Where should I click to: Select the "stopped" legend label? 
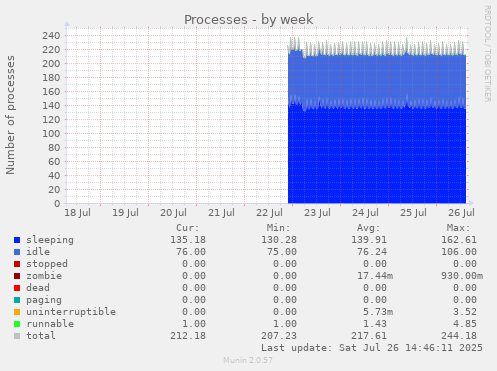tap(47, 264)
